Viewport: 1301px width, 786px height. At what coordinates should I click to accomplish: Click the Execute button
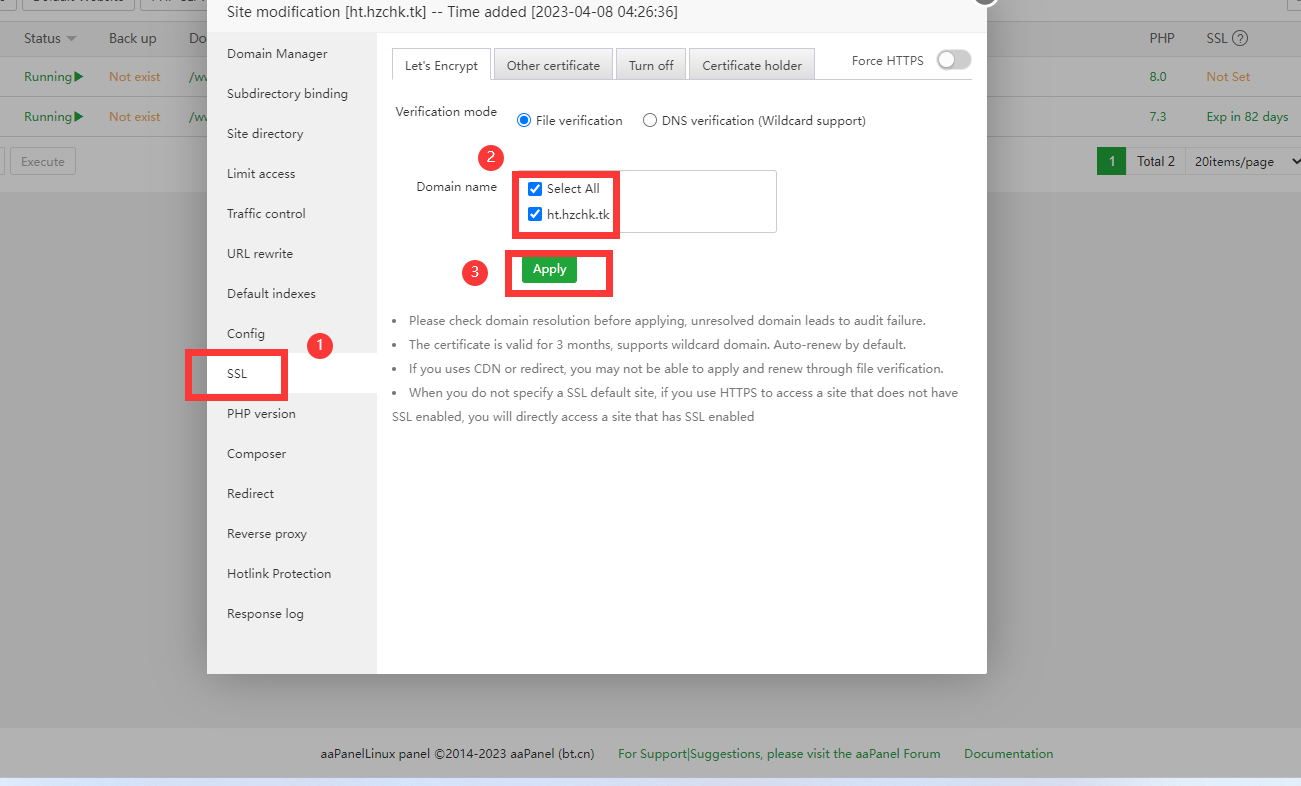click(x=43, y=162)
